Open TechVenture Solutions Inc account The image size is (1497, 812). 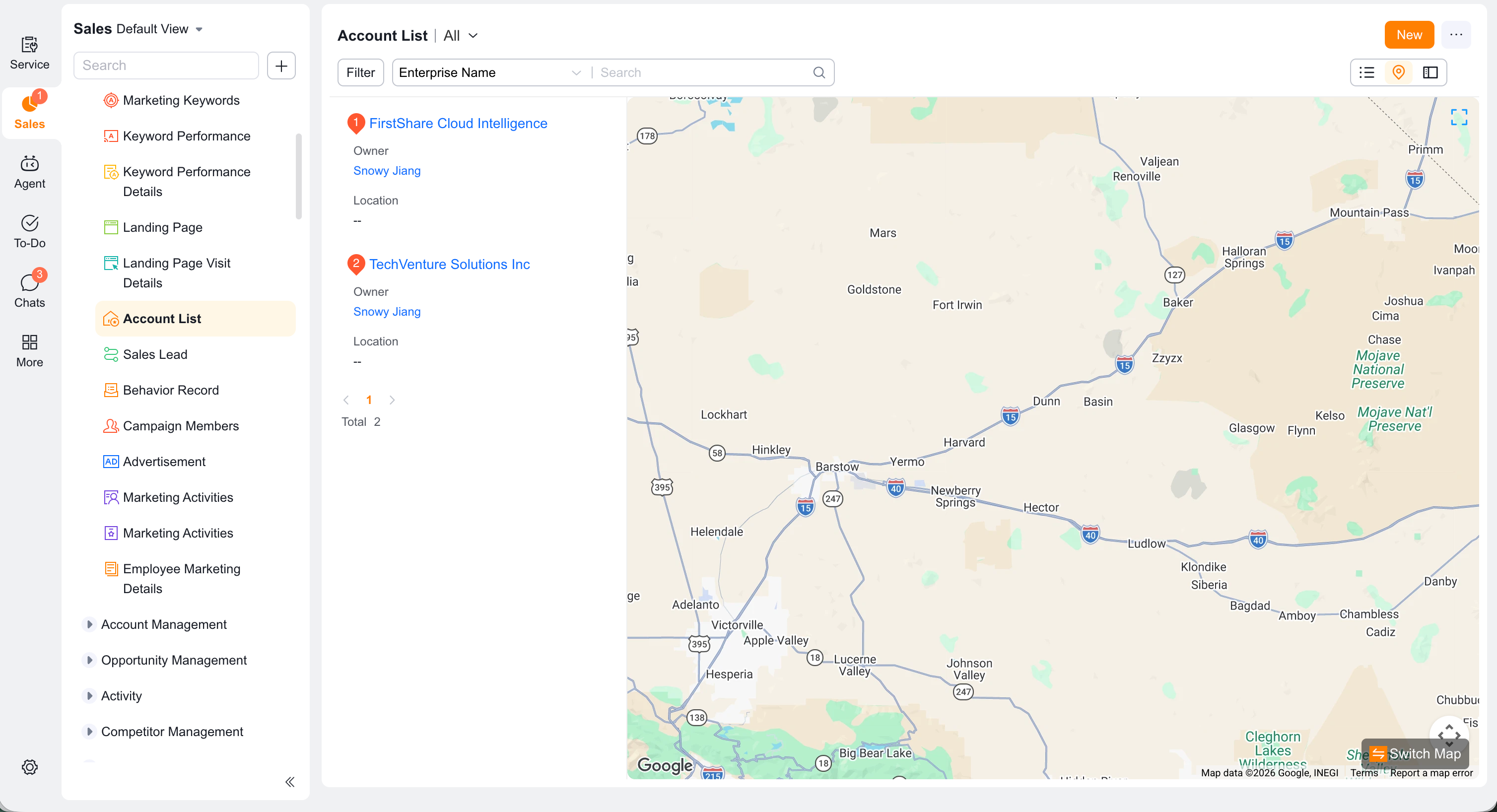coord(449,265)
